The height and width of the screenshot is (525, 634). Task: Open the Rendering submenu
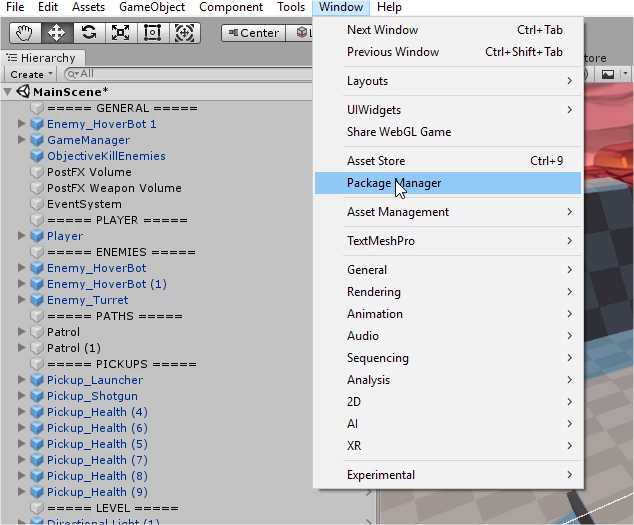[x=448, y=292]
